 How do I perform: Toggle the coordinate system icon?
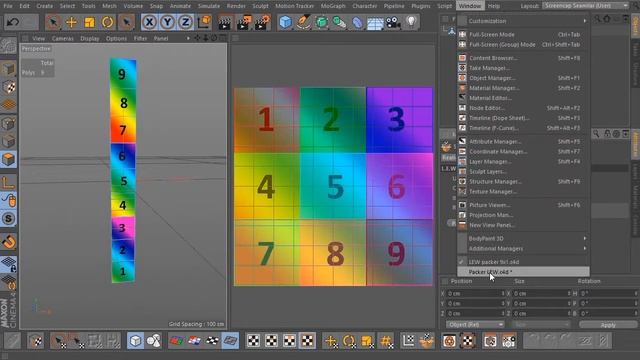[204, 22]
